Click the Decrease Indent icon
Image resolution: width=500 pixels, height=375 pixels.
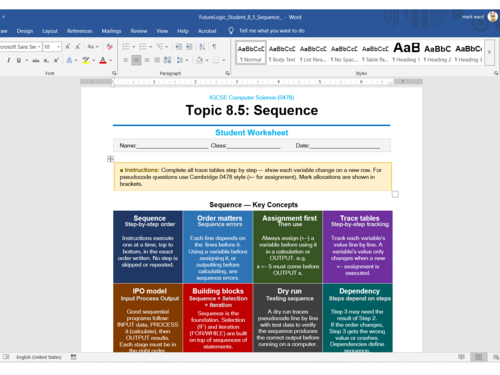coord(178,47)
